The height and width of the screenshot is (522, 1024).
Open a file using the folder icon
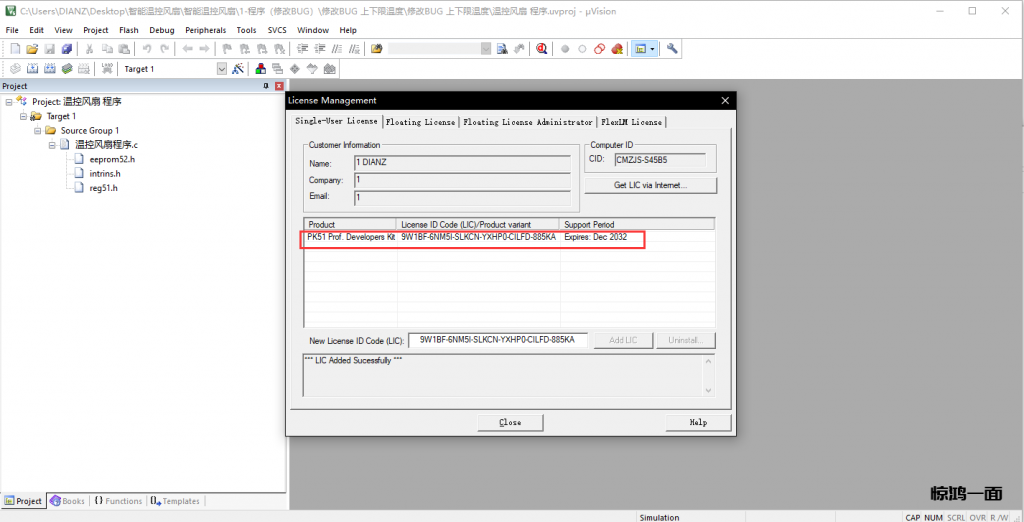[32, 49]
